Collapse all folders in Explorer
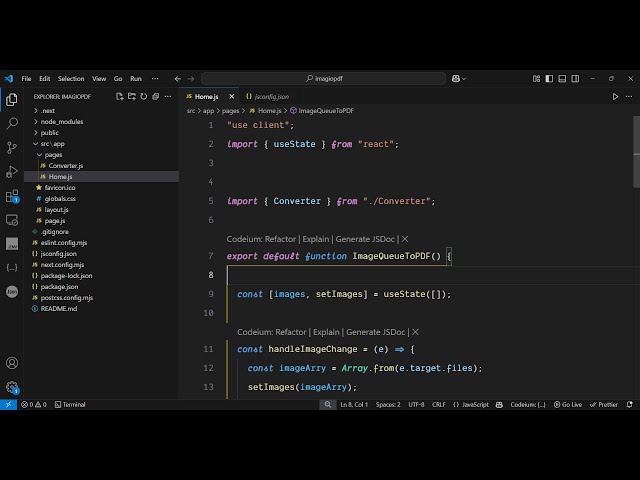640x480 pixels. (x=156, y=97)
